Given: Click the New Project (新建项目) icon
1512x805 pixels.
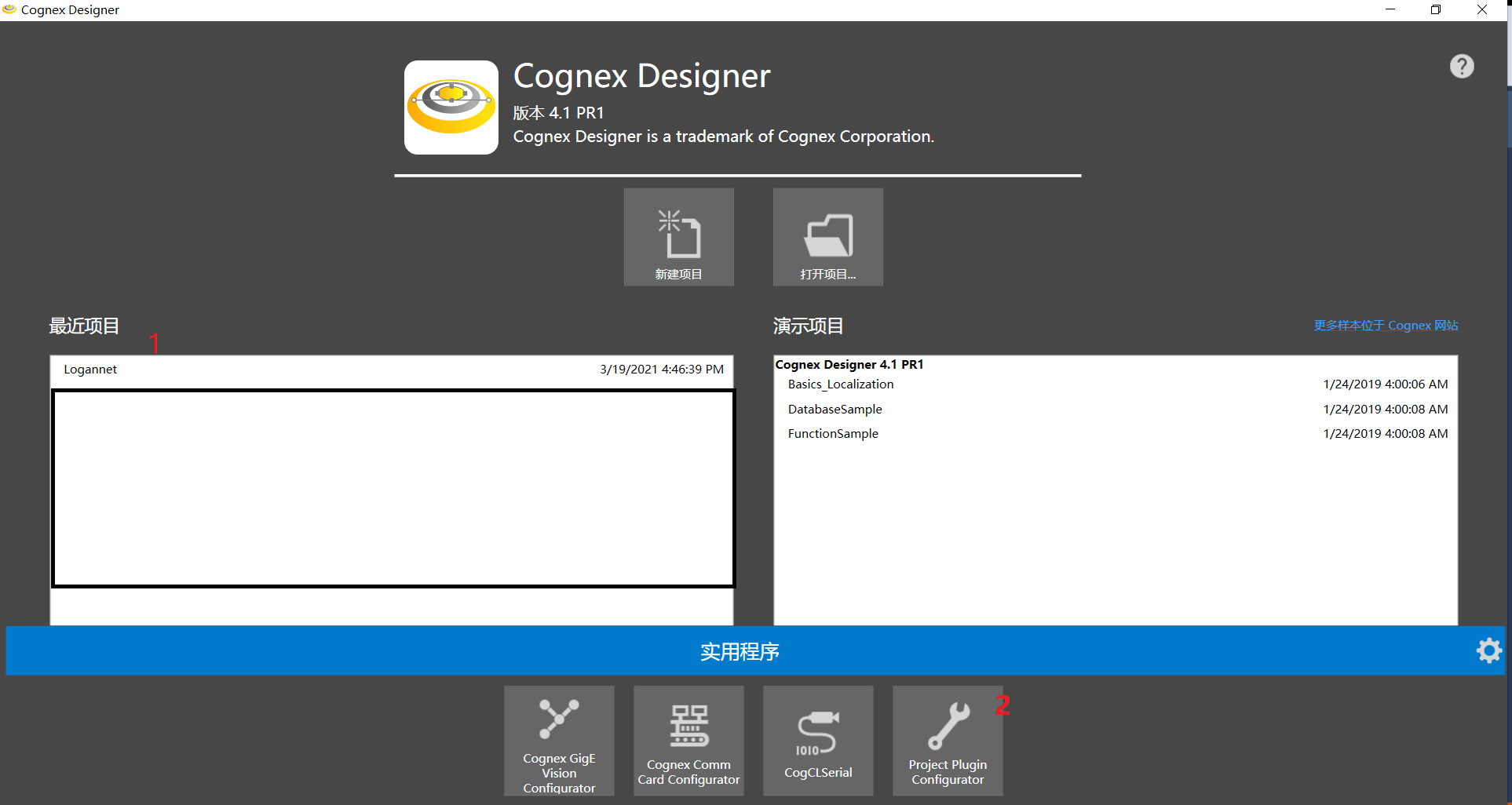Looking at the screenshot, I should click(x=679, y=237).
